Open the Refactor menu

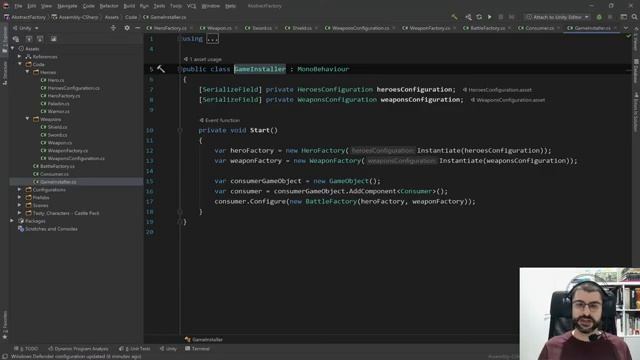tap(109, 6)
